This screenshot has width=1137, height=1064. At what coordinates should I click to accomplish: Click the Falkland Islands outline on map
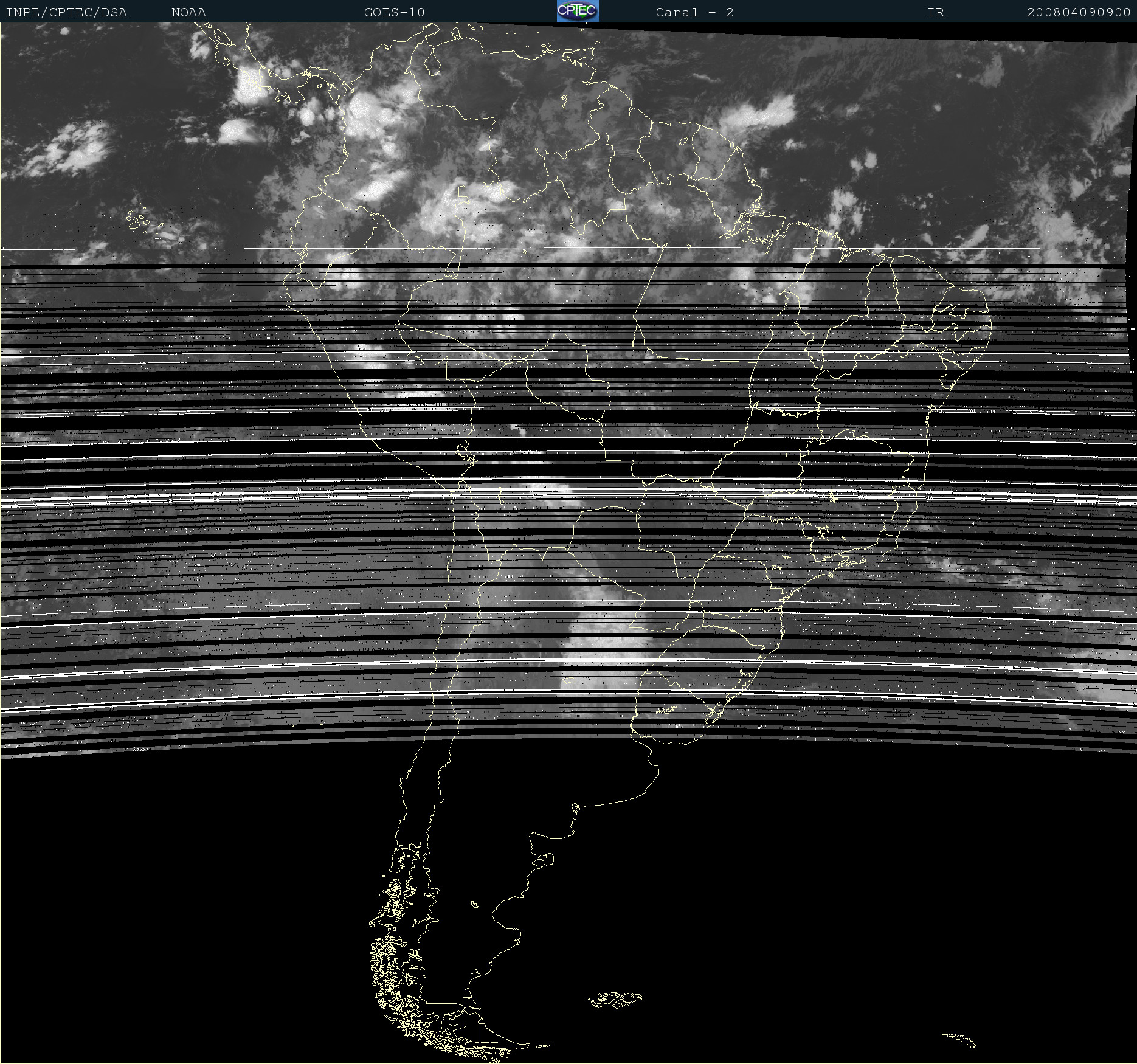click(x=615, y=1000)
